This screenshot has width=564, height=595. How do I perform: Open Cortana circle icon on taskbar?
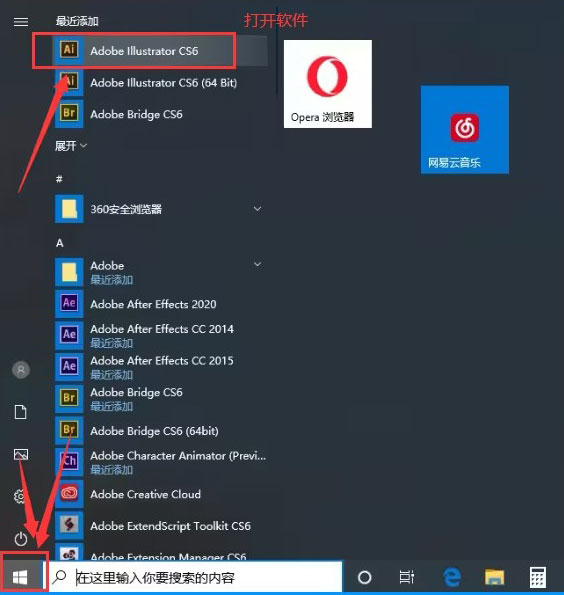click(x=364, y=578)
